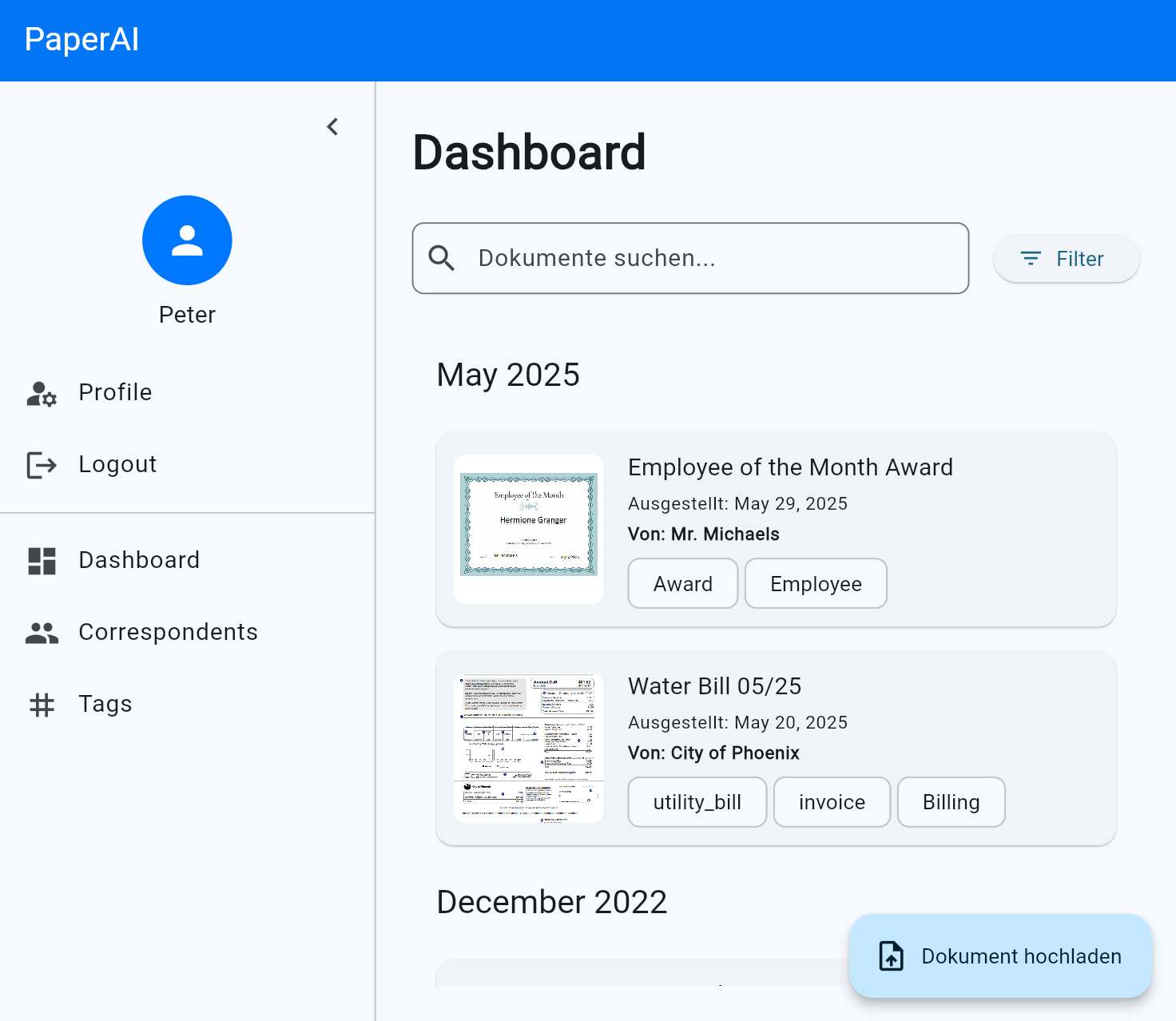Click the Profile person-gear icon
1176x1021 pixels.
pos(42,393)
